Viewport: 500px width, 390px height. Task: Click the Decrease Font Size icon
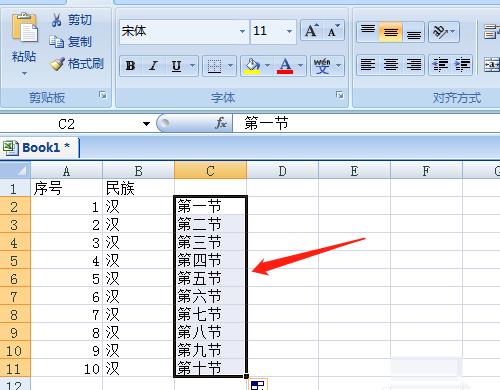coord(333,31)
